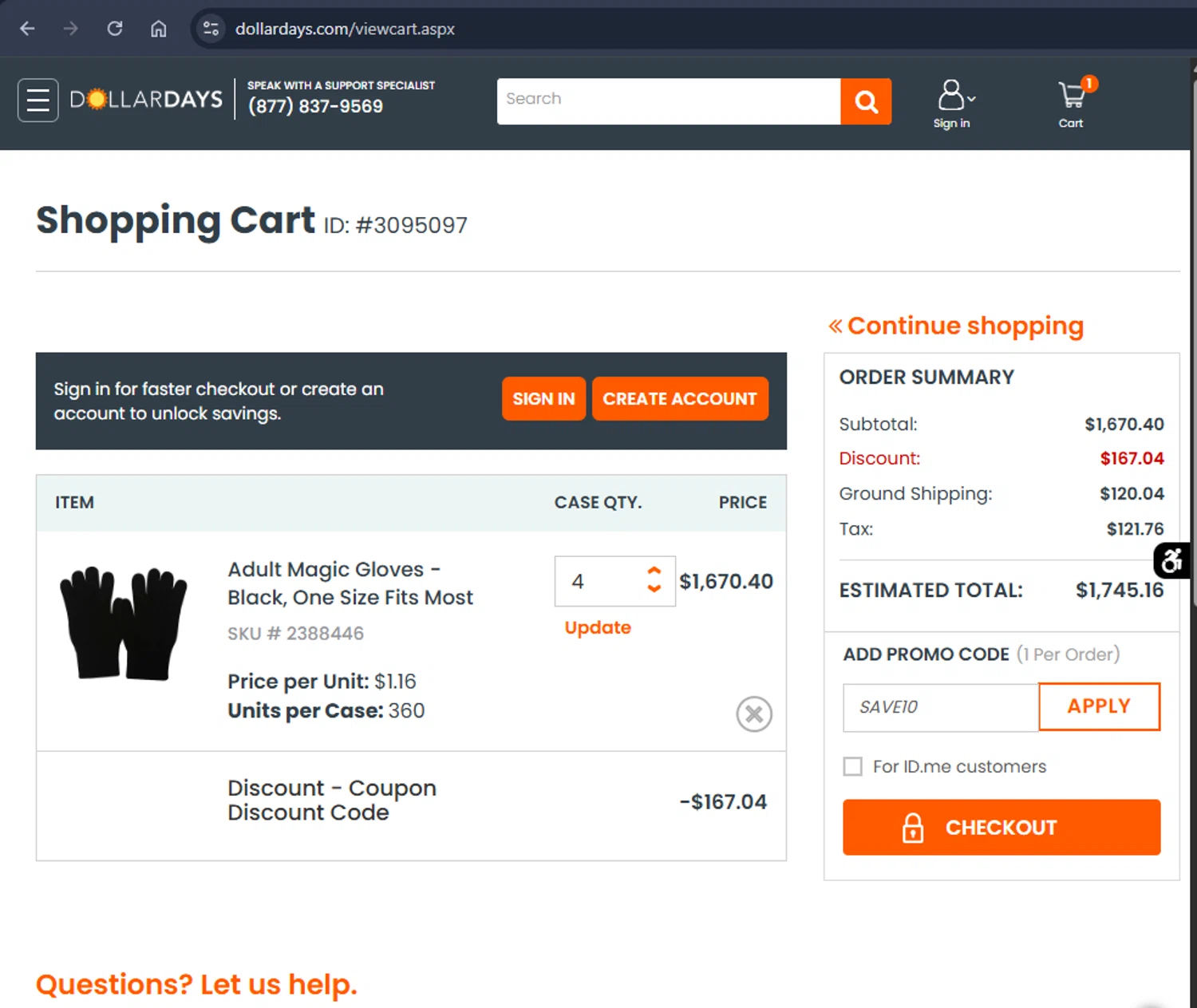The image size is (1197, 1008).
Task: Click in the Search box
Action: (669, 101)
